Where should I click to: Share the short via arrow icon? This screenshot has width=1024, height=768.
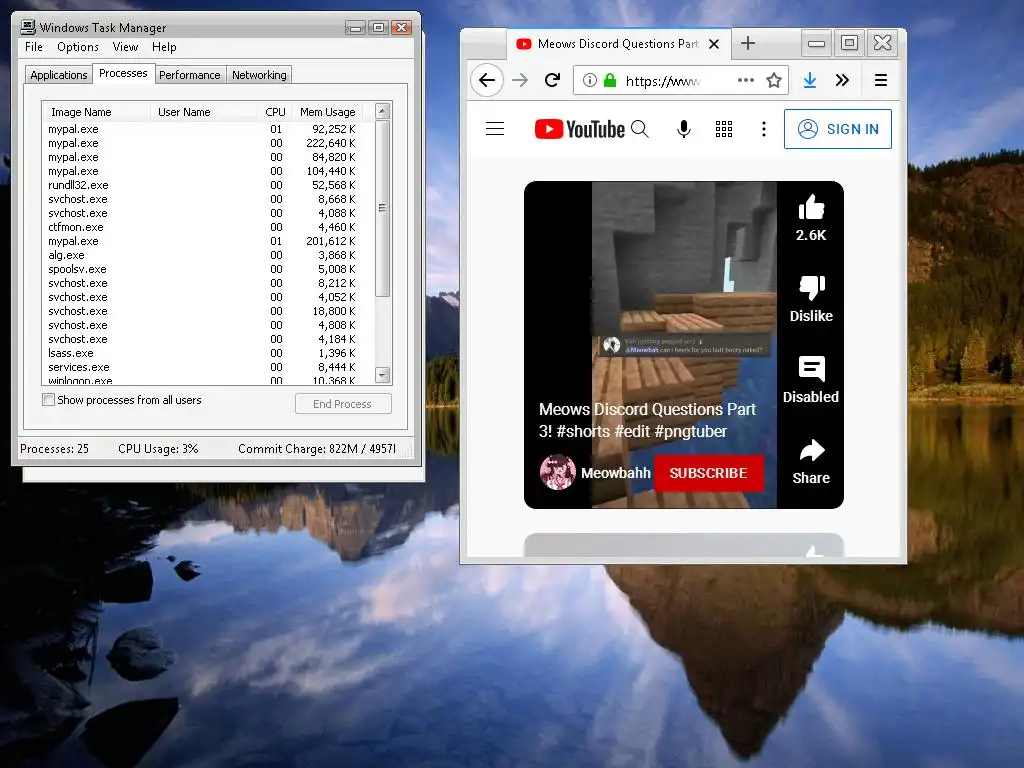tap(811, 450)
